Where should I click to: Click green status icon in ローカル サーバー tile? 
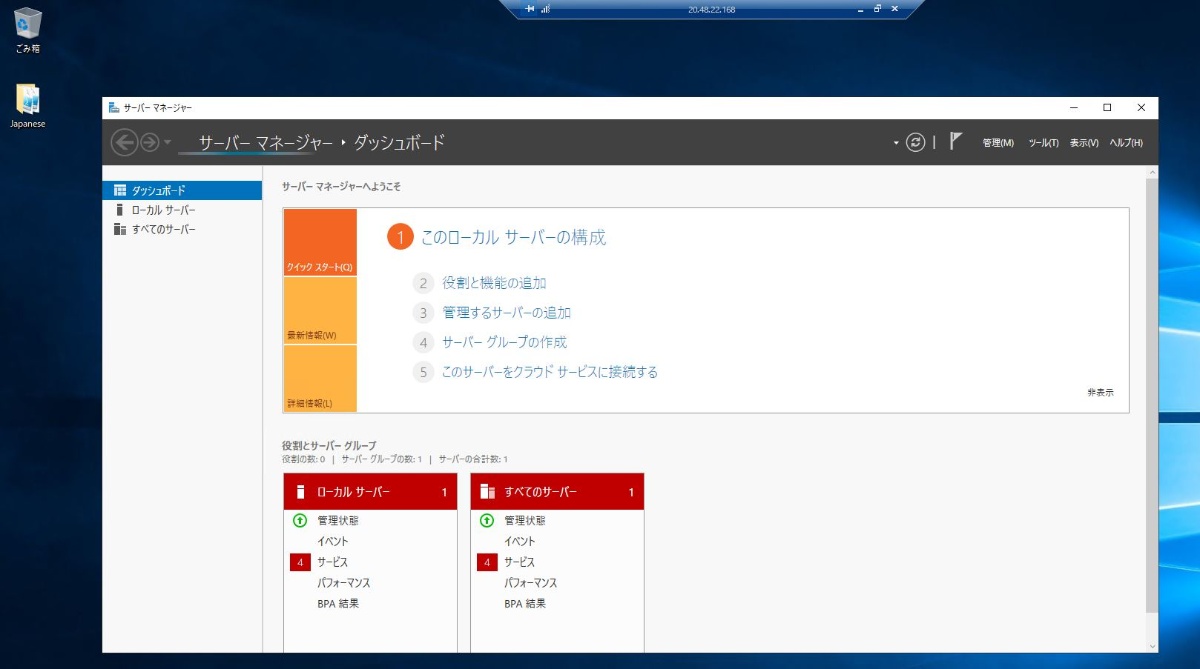[299, 520]
